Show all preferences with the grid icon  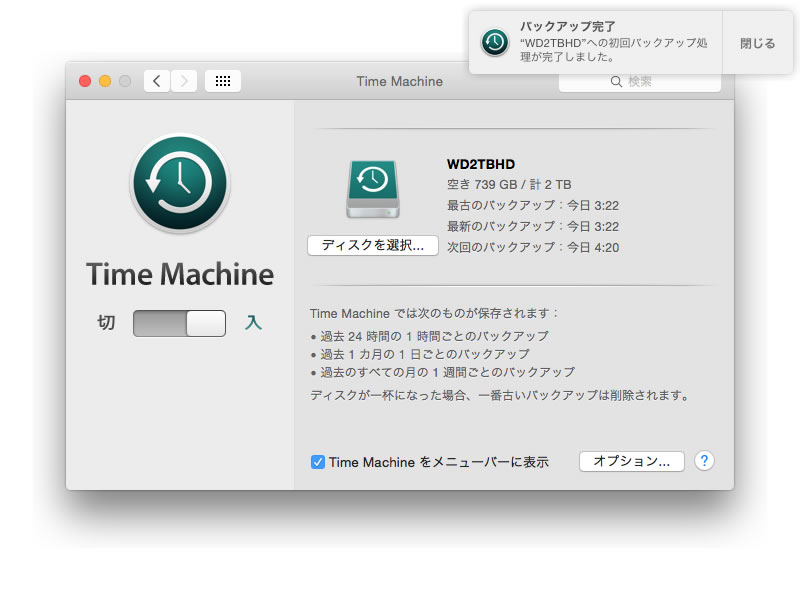tap(223, 81)
